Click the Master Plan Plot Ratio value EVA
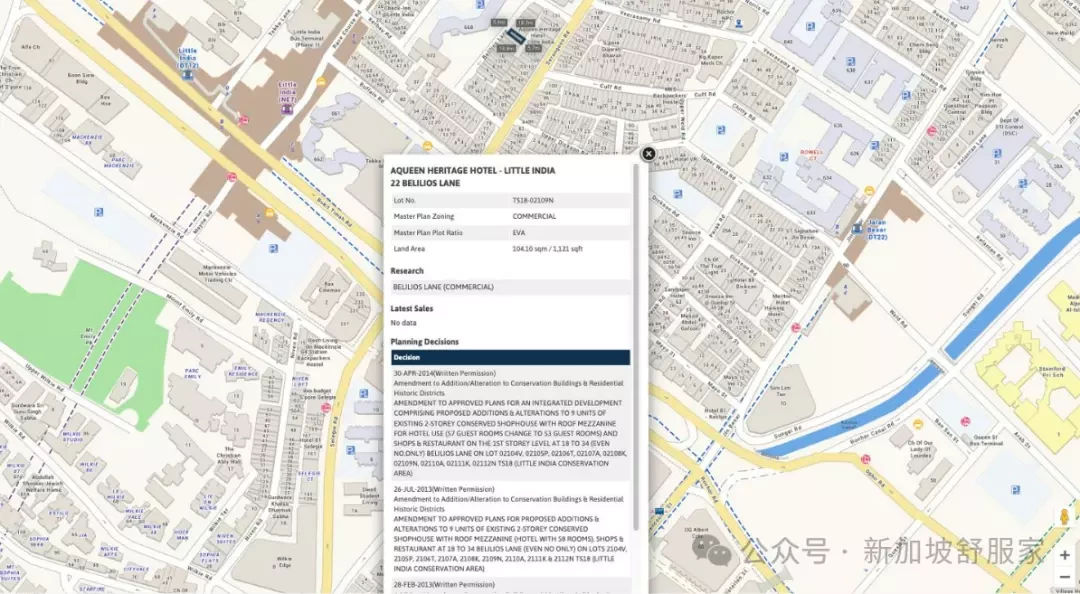 coord(519,233)
